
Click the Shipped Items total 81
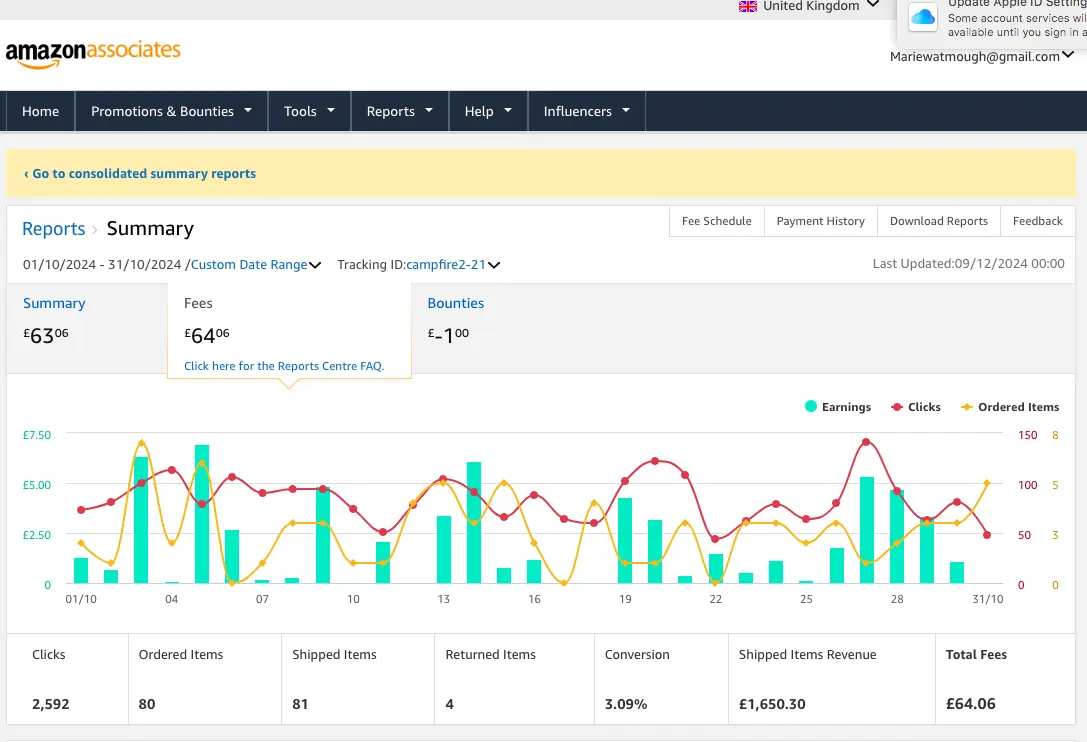point(300,704)
